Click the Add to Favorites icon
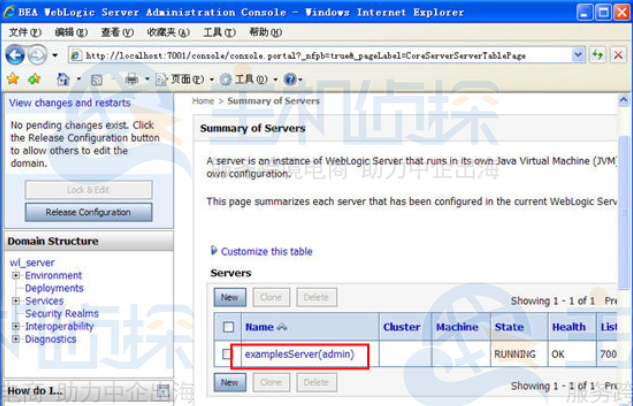This screenshot has height=406, width=633. pyautogui.click(x=34, y=79)
